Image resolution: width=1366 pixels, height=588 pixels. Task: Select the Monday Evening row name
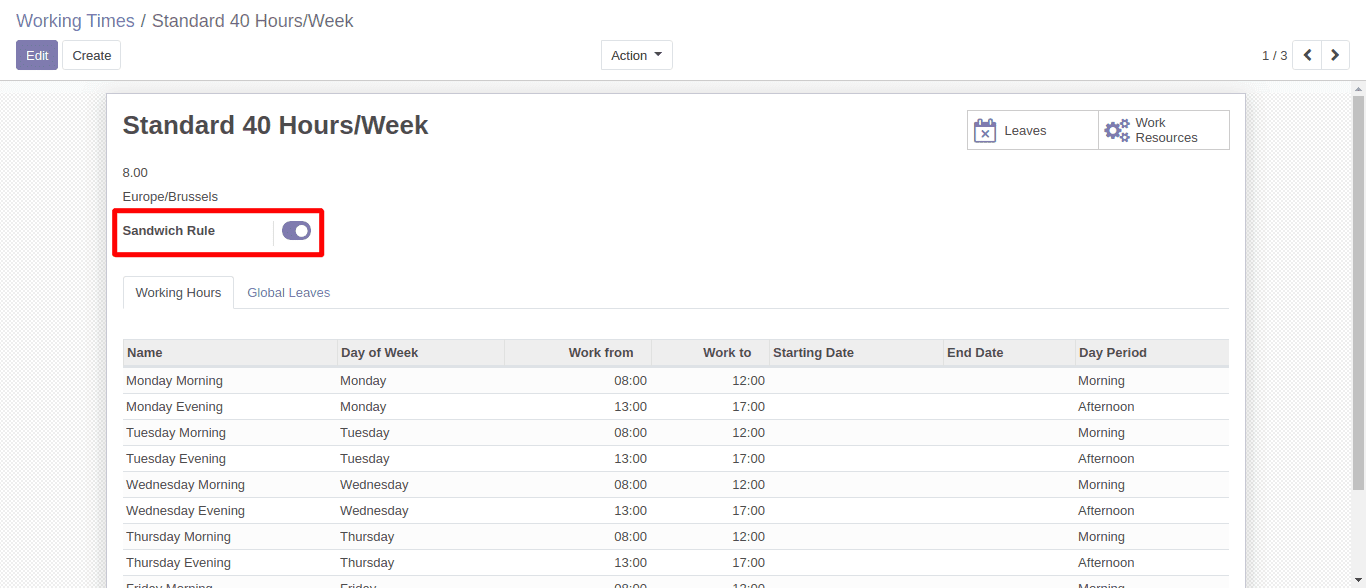point(174,407)
